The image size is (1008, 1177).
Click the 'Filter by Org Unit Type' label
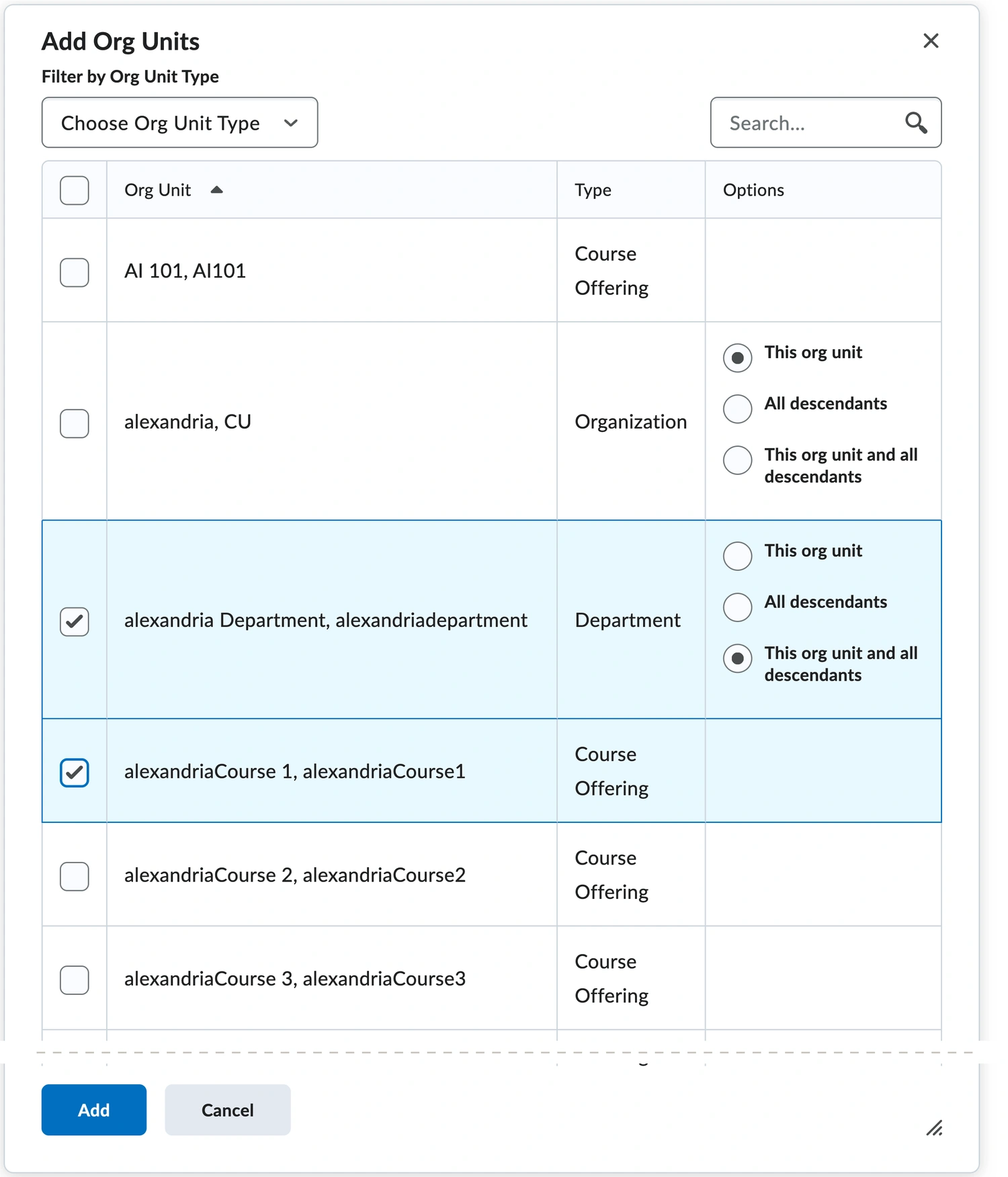click(130, 77)
